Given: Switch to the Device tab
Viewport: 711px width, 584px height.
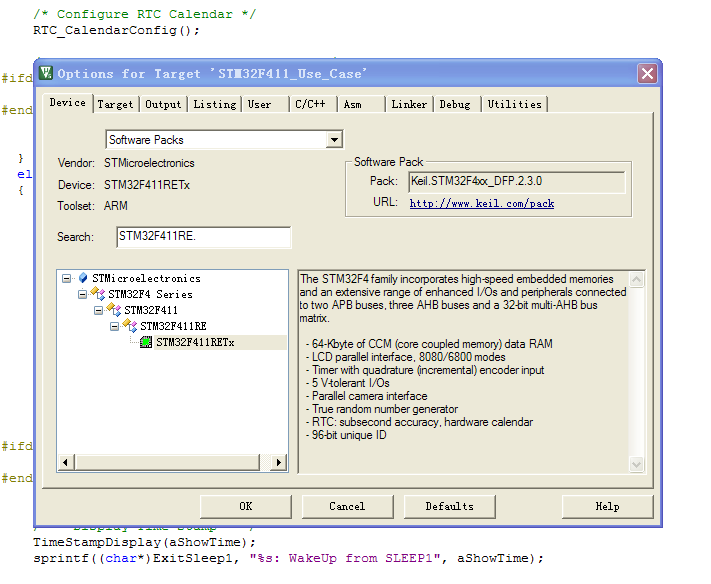Looking at the screenshot, I should point(68,103).
